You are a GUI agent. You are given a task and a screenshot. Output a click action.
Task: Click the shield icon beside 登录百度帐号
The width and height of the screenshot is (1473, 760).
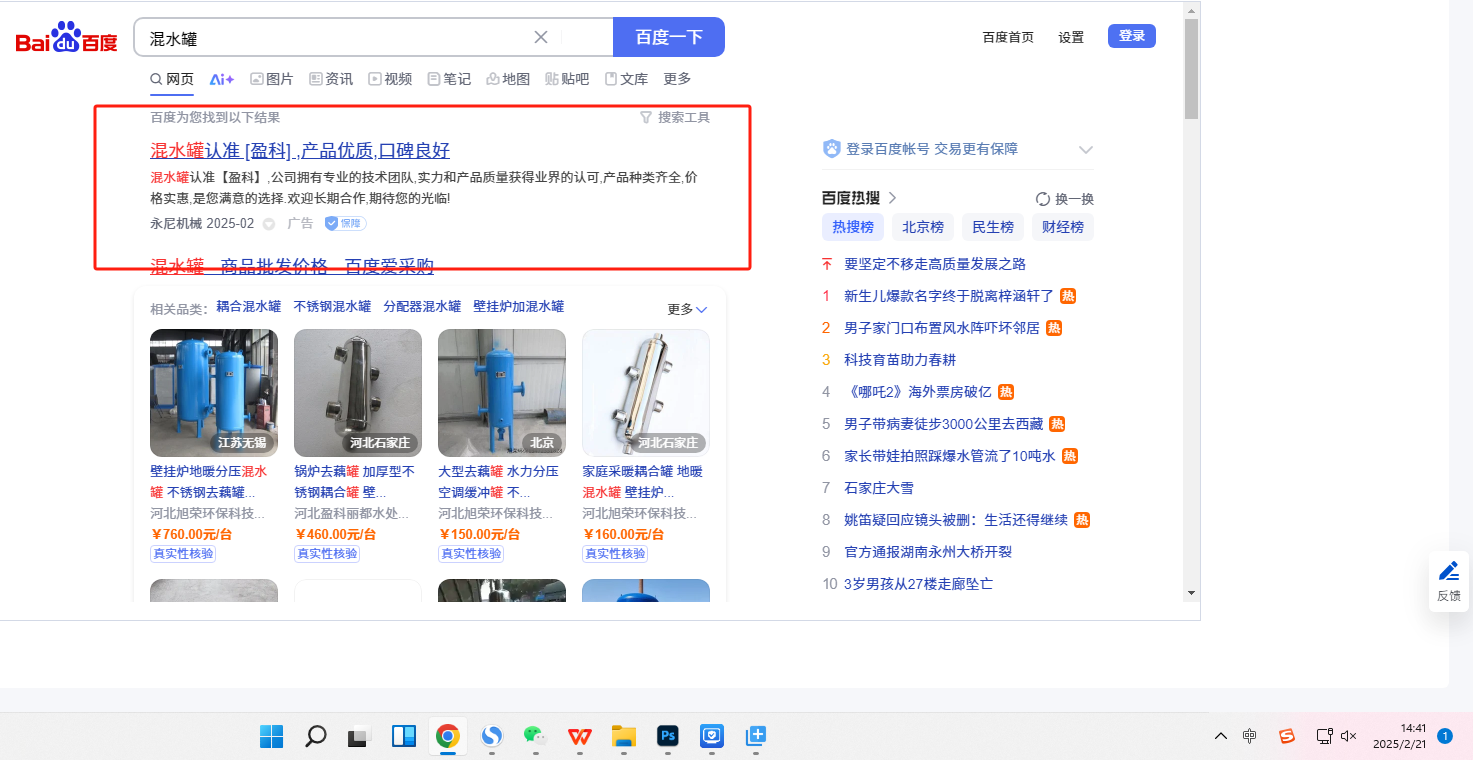pyautogui.click(x=831, y=149)
